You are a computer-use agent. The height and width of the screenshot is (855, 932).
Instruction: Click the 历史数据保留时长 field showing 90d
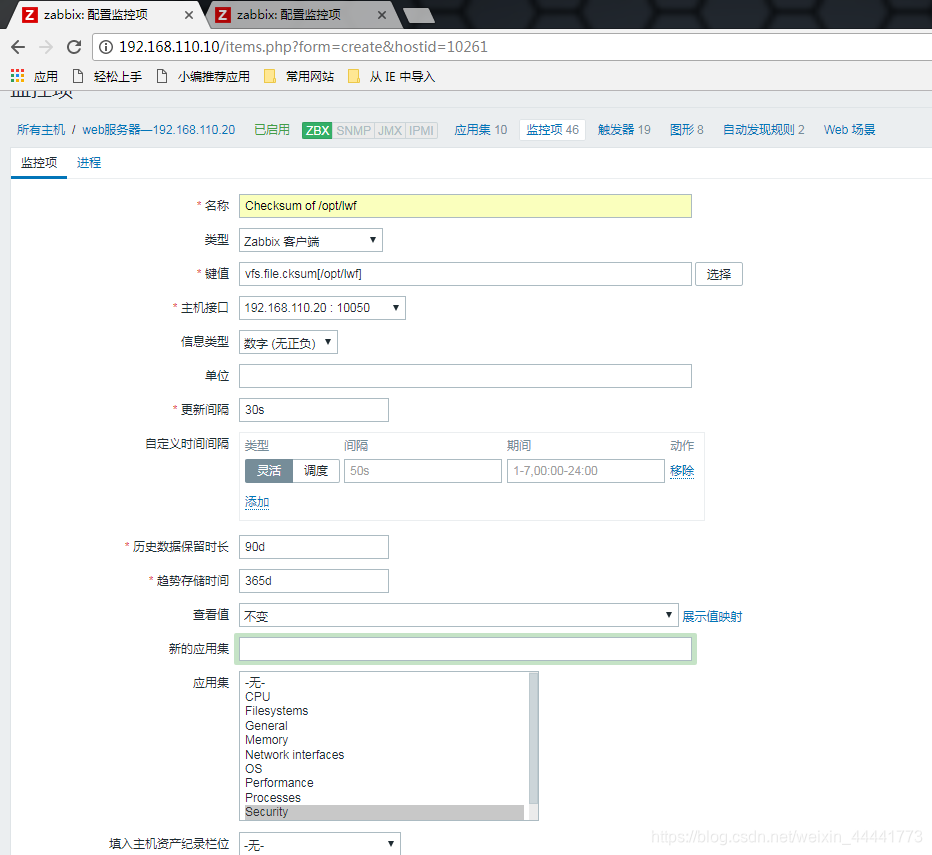[314, 547]
